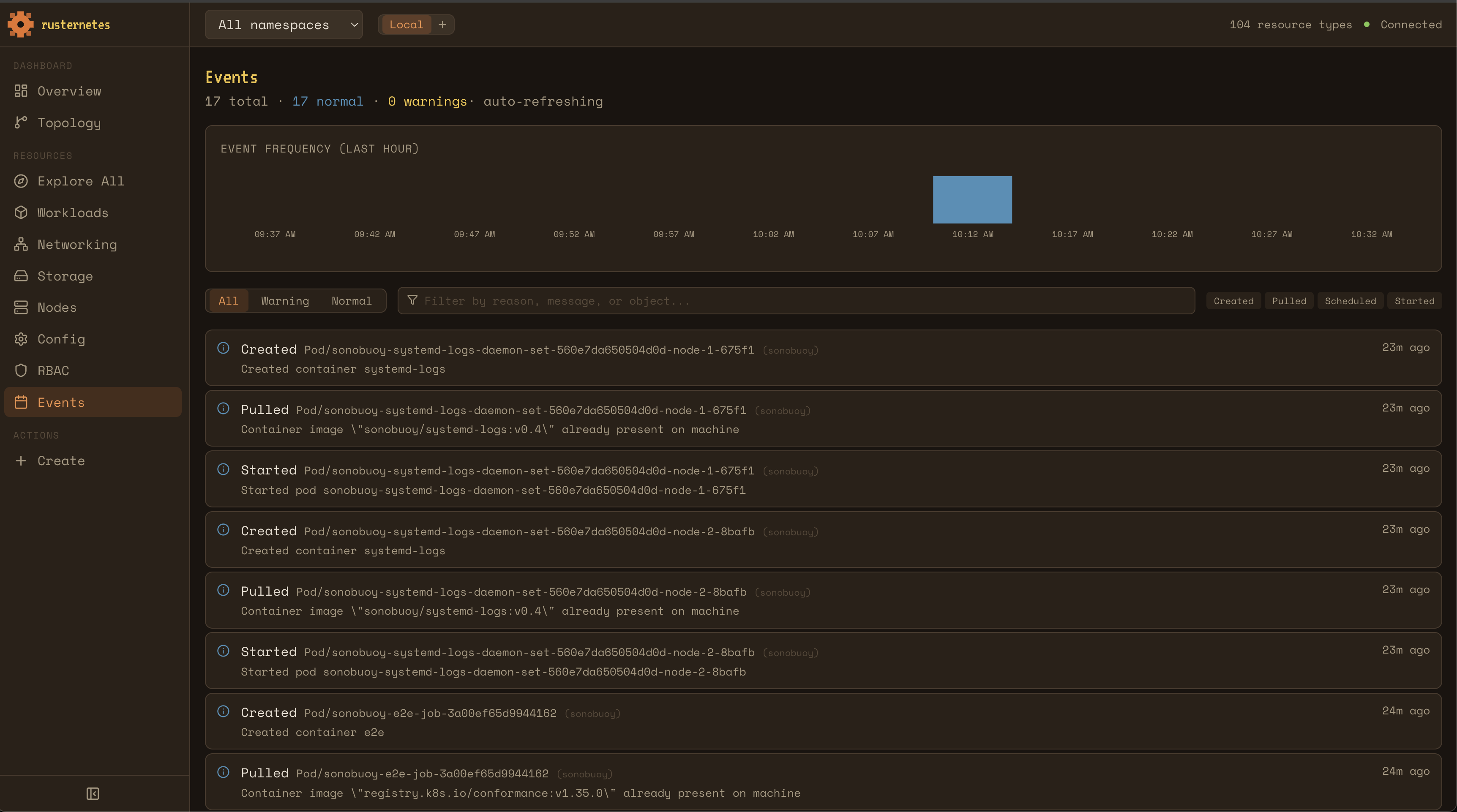Go to Nodes in the sidebar
Screen dimensions: 1457x812
[x=57, y=308]
